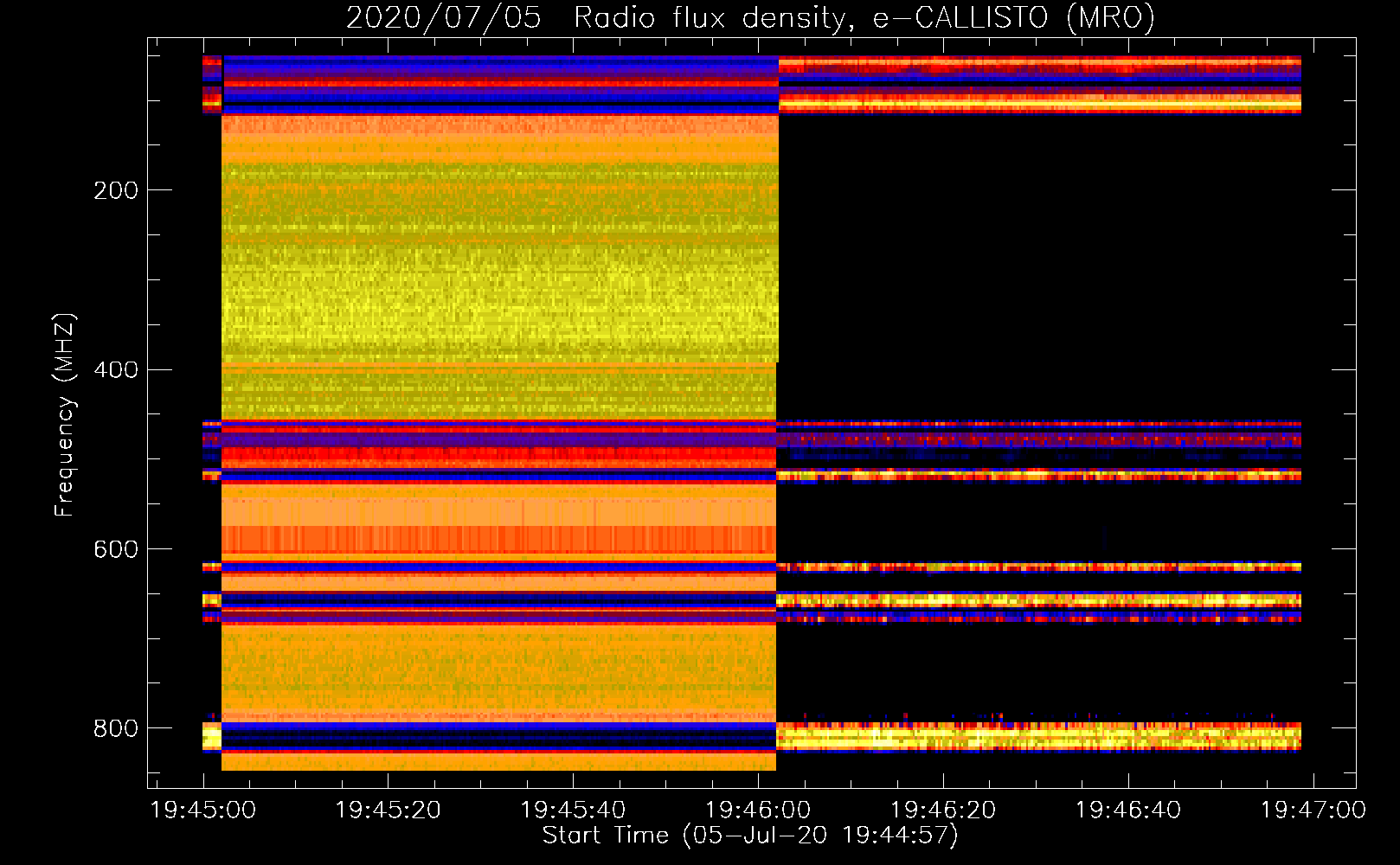Click the 19:46:20 time tick label

pyautogui.click(x=943, y=811)
